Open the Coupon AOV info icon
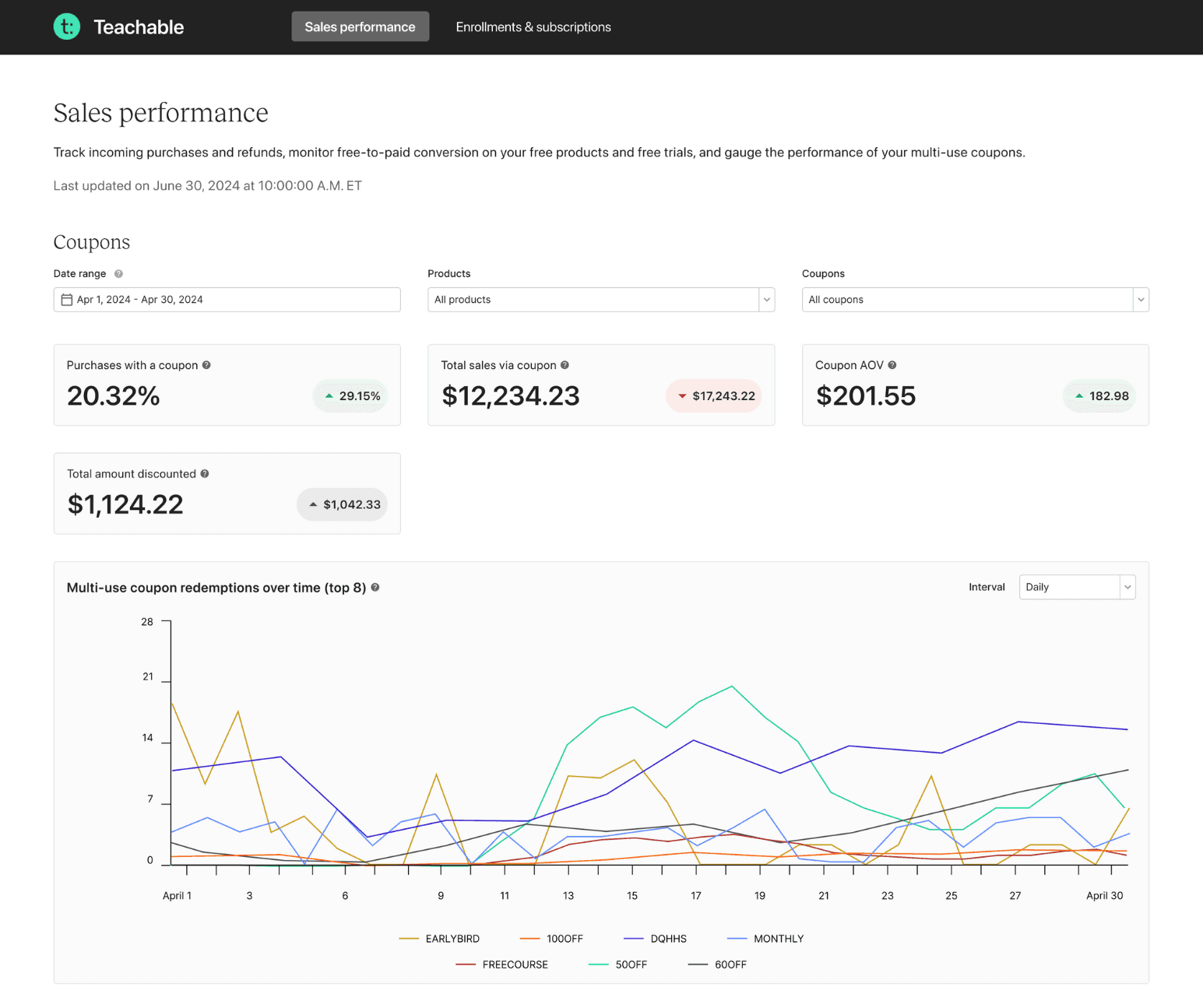This screenshot has height=1008, width=1203. pyautogui.click(x=892, y=365)
